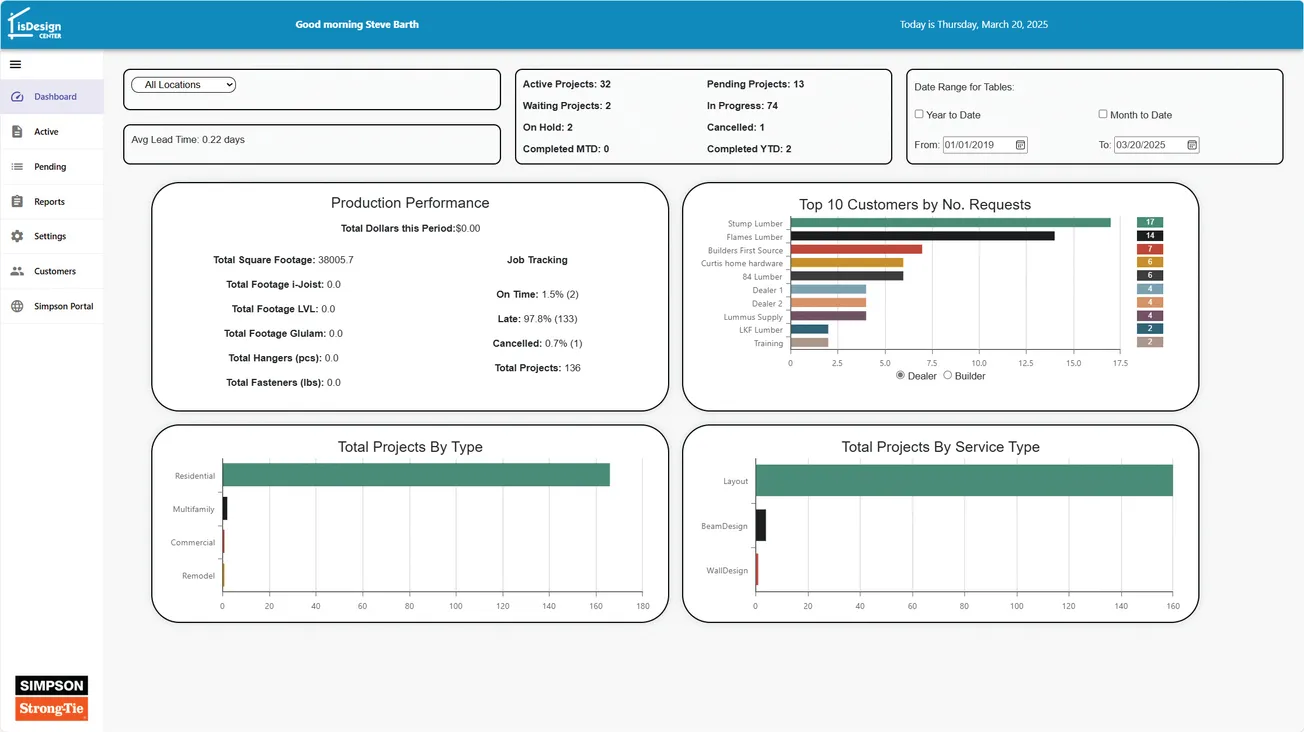This screenshot has width=1304, height=732.
Task: Enable the Year to Date checkbox
Action: pos(918,114)
